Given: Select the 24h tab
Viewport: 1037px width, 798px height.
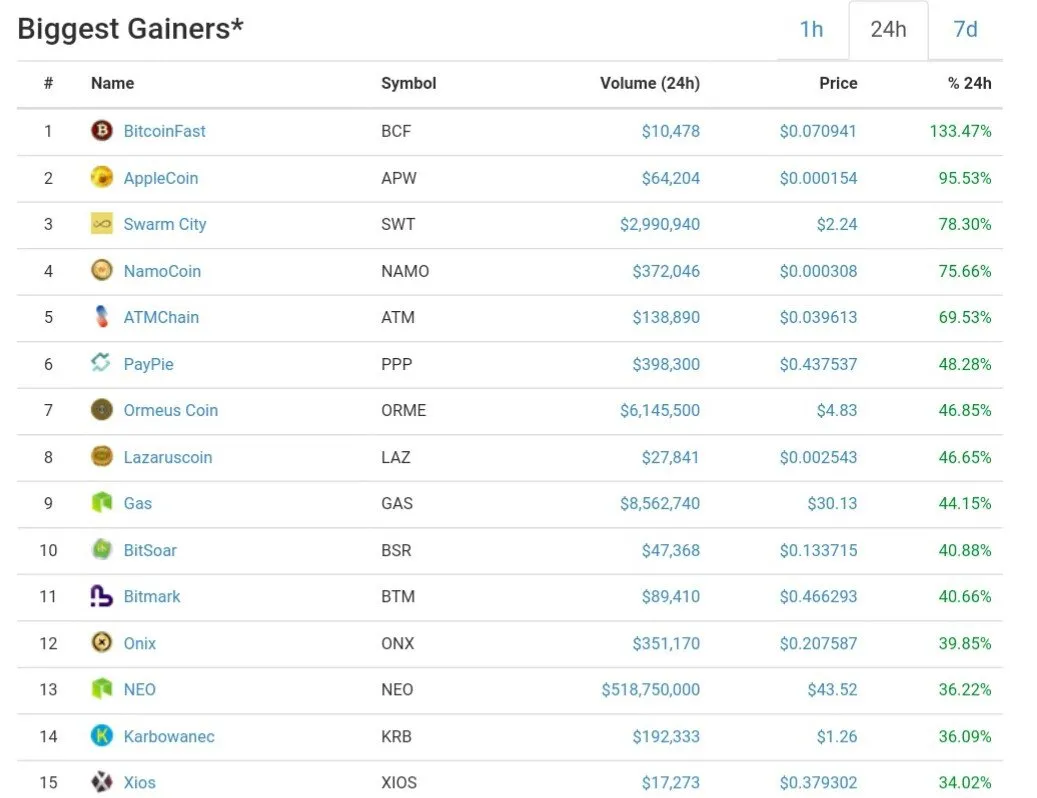Looking at the screenshot, I should click(x=888, y=30).
